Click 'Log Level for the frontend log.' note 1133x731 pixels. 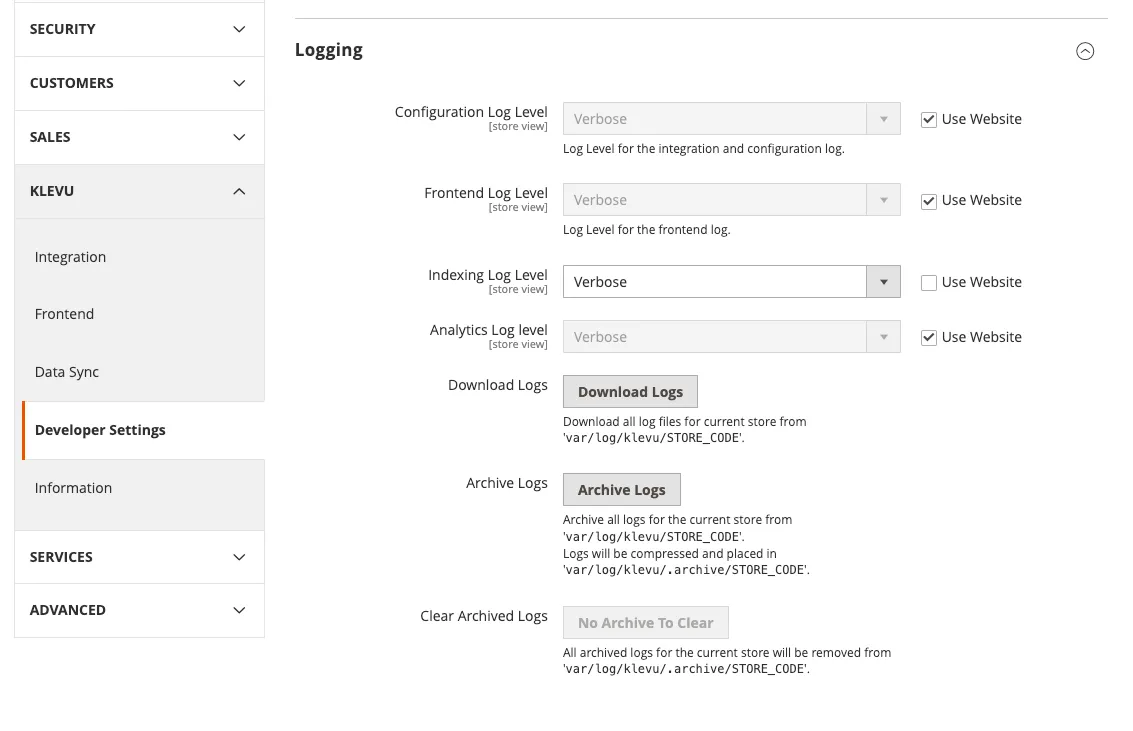tap(647, 230)
